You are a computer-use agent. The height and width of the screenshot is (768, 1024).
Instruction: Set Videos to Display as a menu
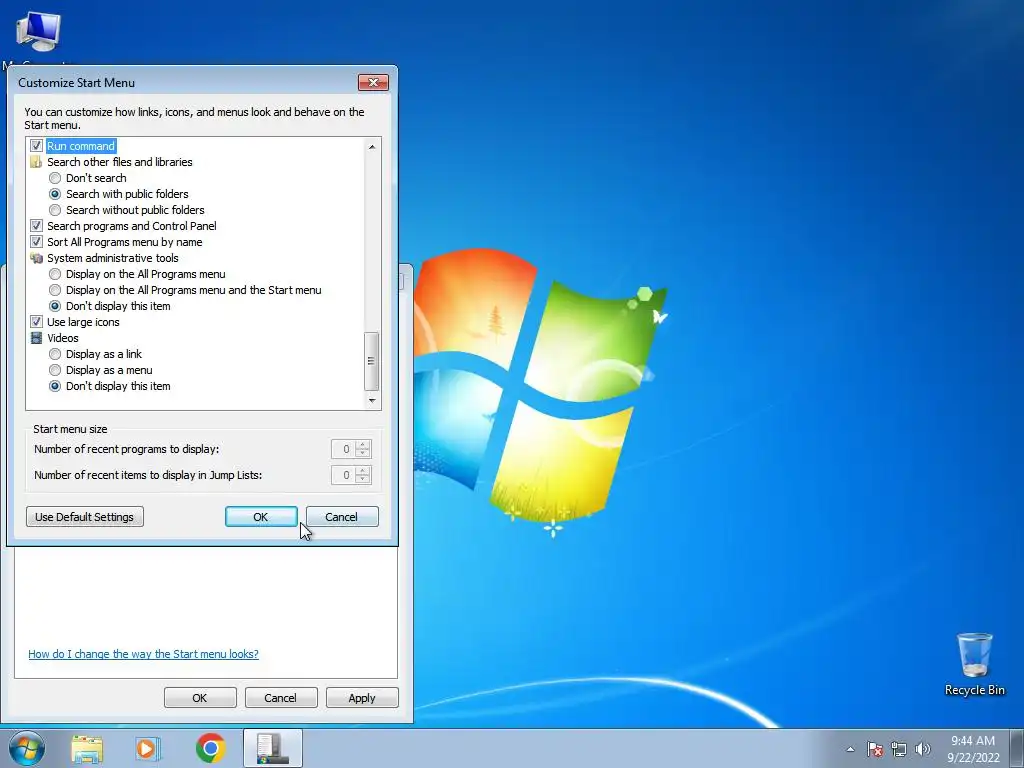[x=55, y=370]
